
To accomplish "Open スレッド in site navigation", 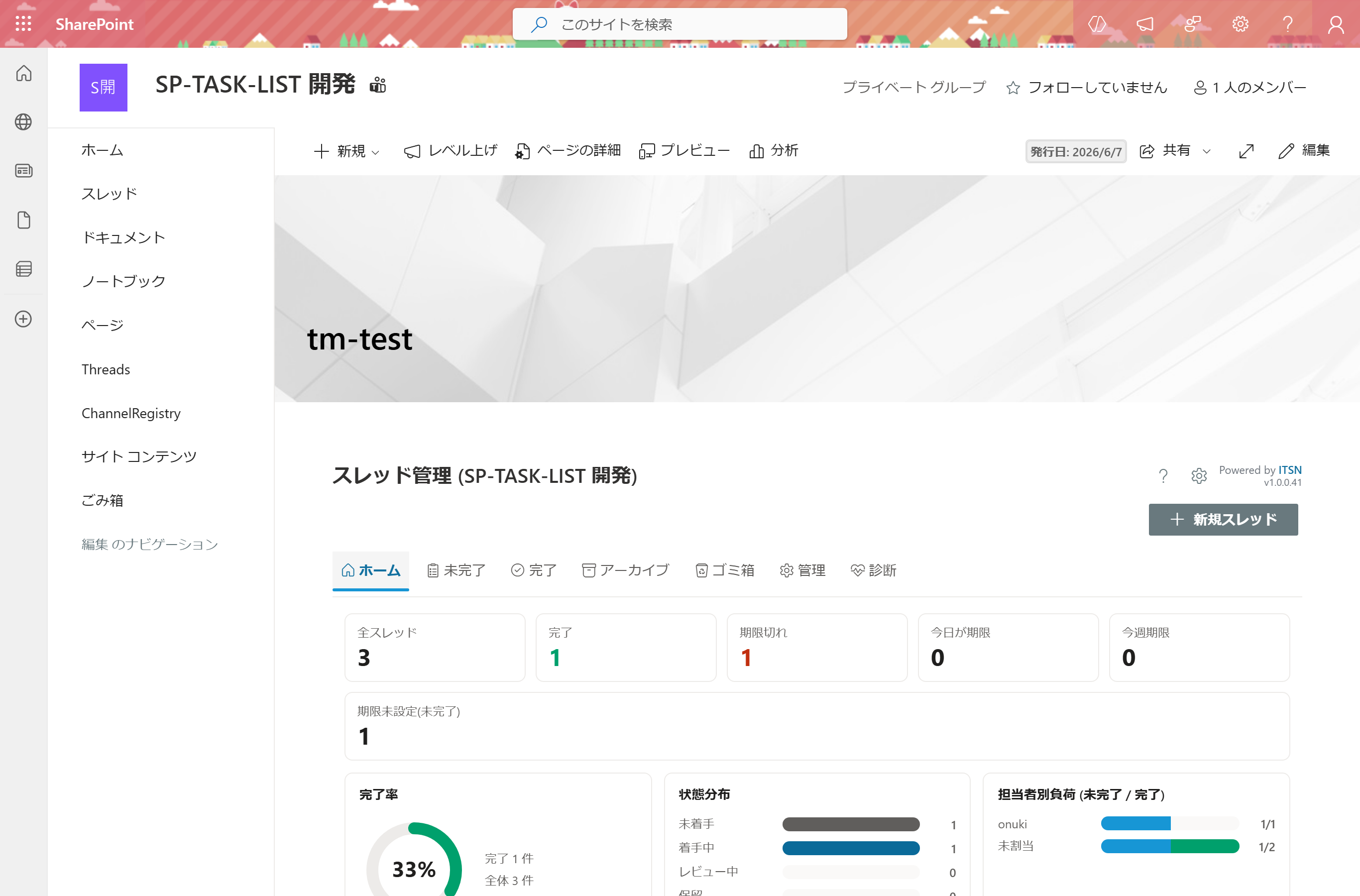I will click(110, 194).
